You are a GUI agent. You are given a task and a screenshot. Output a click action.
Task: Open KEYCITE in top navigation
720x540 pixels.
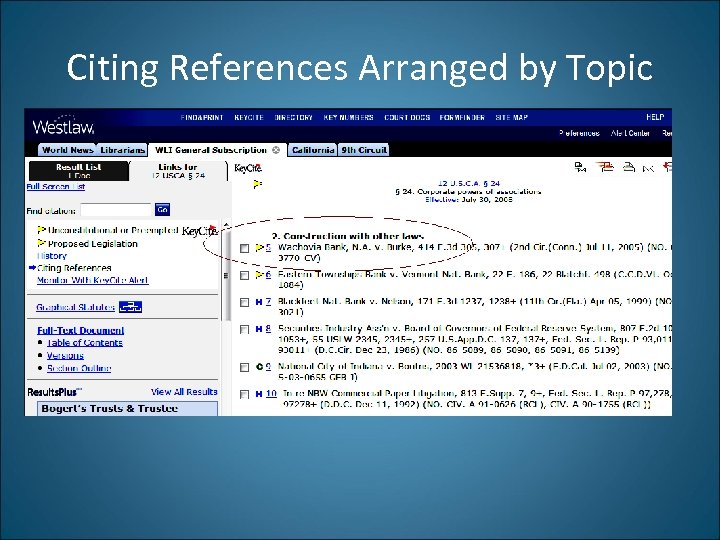[248, 118]
